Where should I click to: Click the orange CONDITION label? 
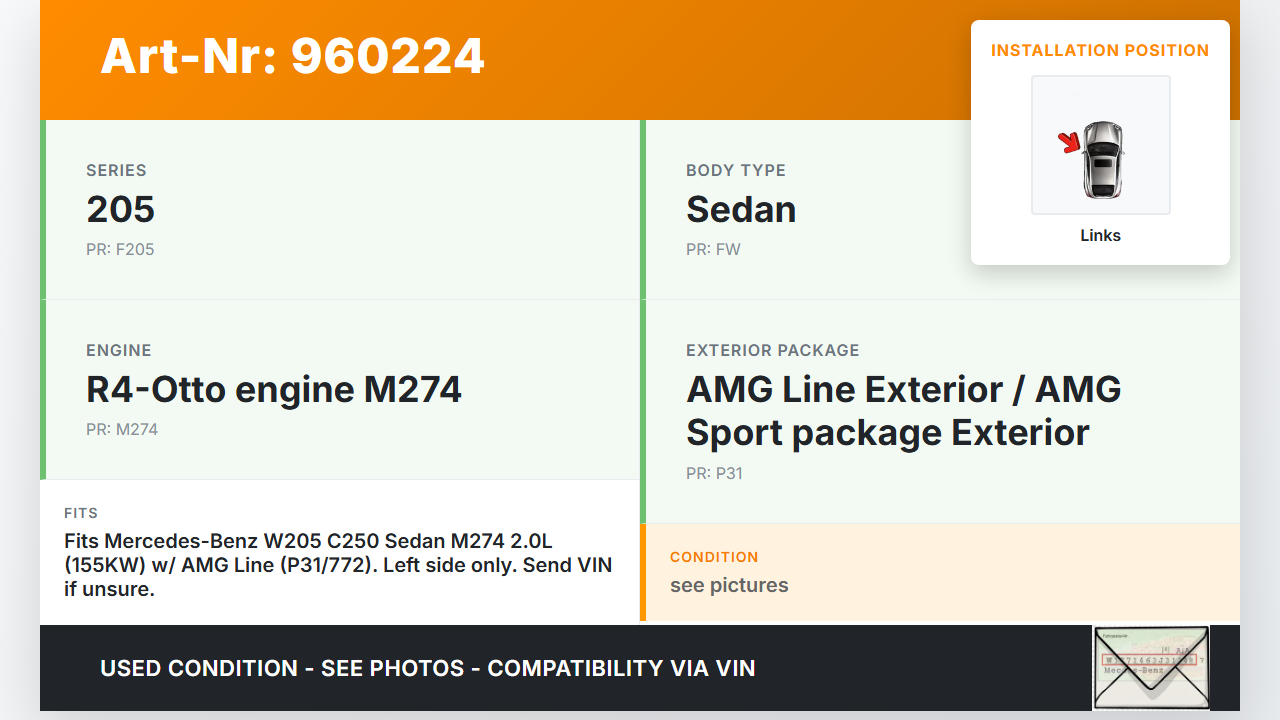pos(714,557)
